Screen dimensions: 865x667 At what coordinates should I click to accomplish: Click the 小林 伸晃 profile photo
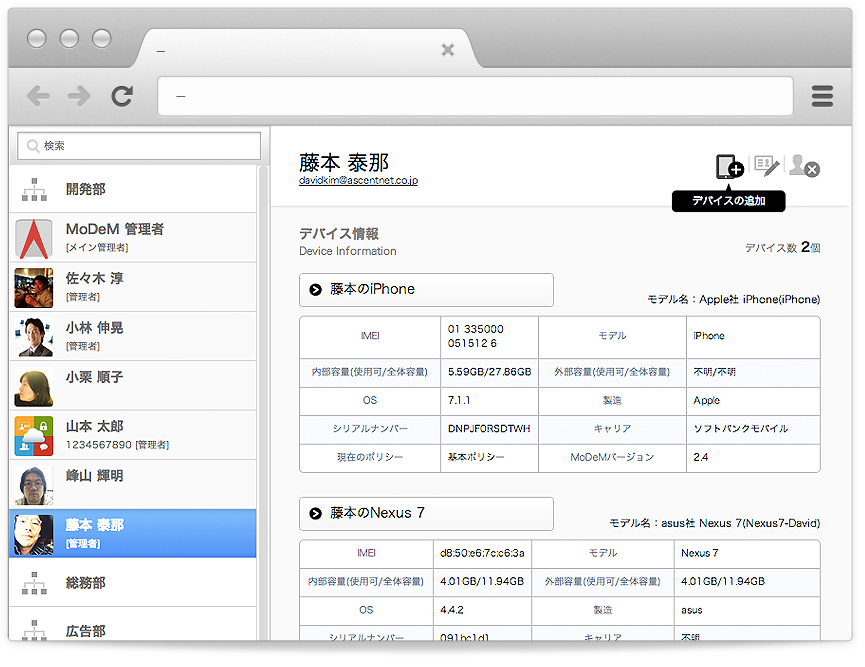pos(34,336)
